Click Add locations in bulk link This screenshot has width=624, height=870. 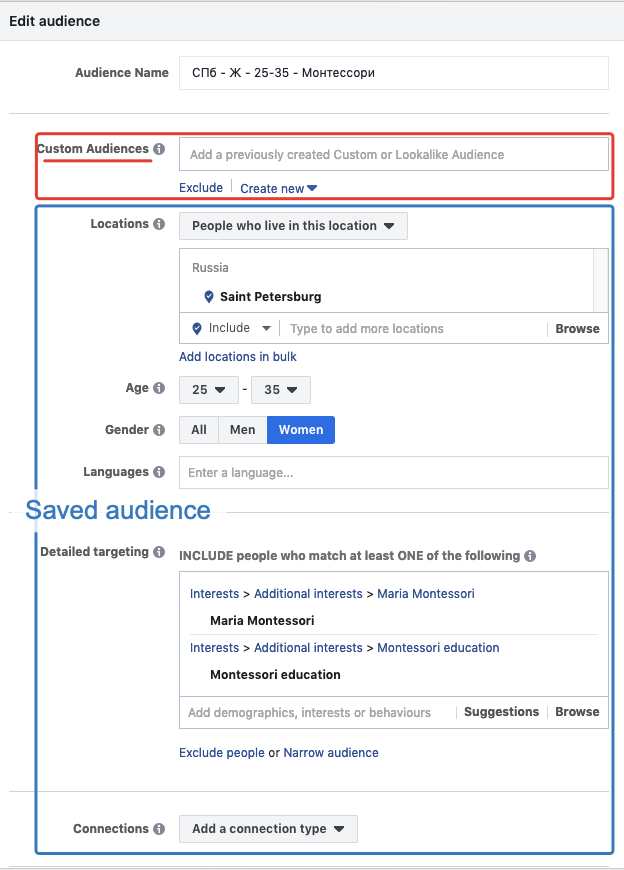(x=237, y=357)
